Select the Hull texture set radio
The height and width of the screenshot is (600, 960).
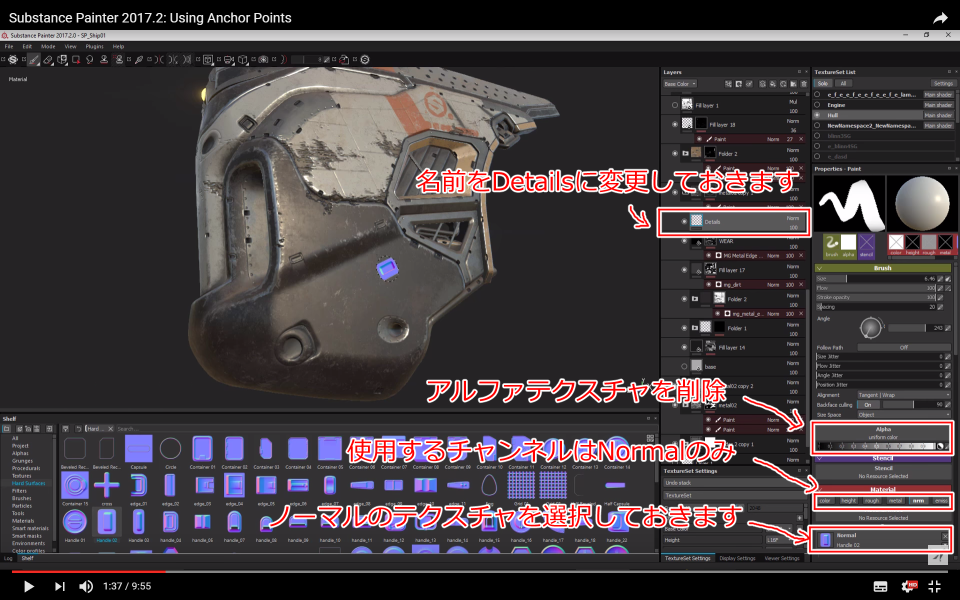[x=817, y=115]
